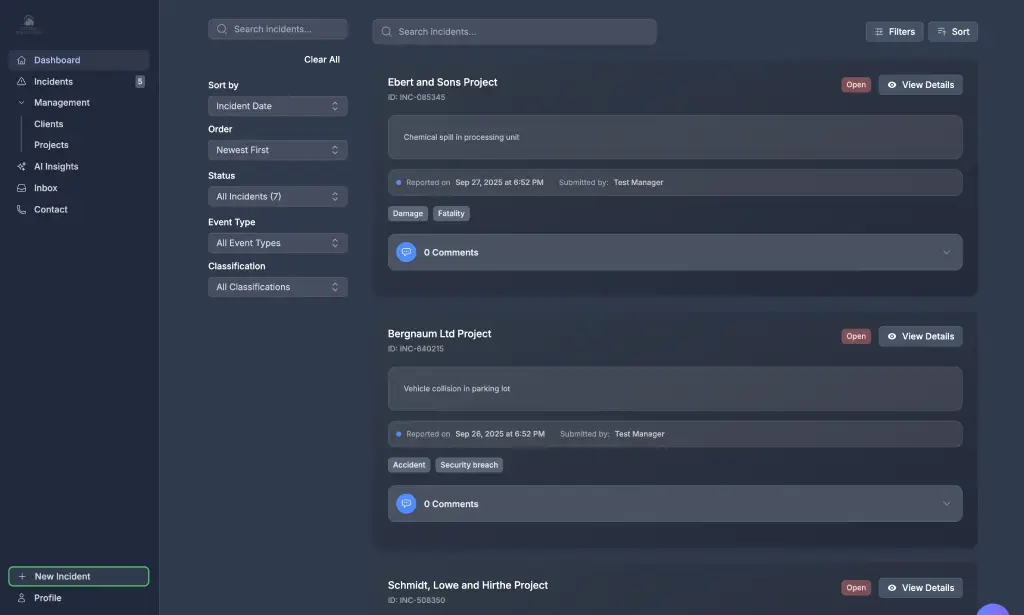
Task: Open Clients page from sidebar
Action: tap(48, 124)
